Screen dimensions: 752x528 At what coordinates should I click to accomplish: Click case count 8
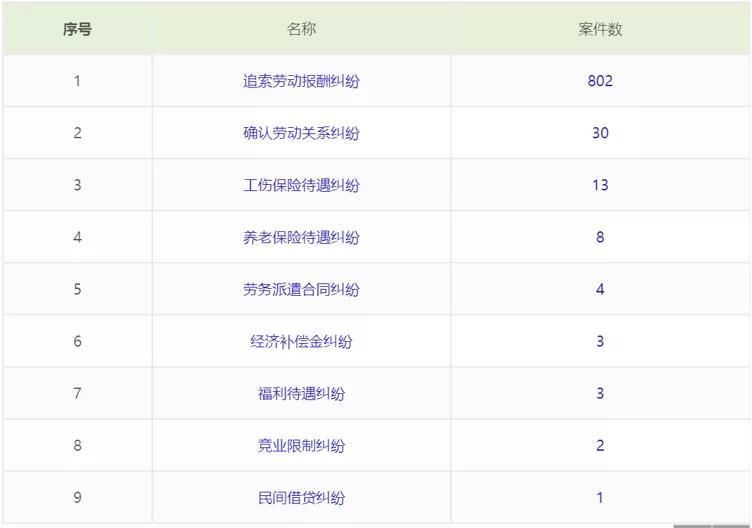pyautogui.click(x=600, y=237)
